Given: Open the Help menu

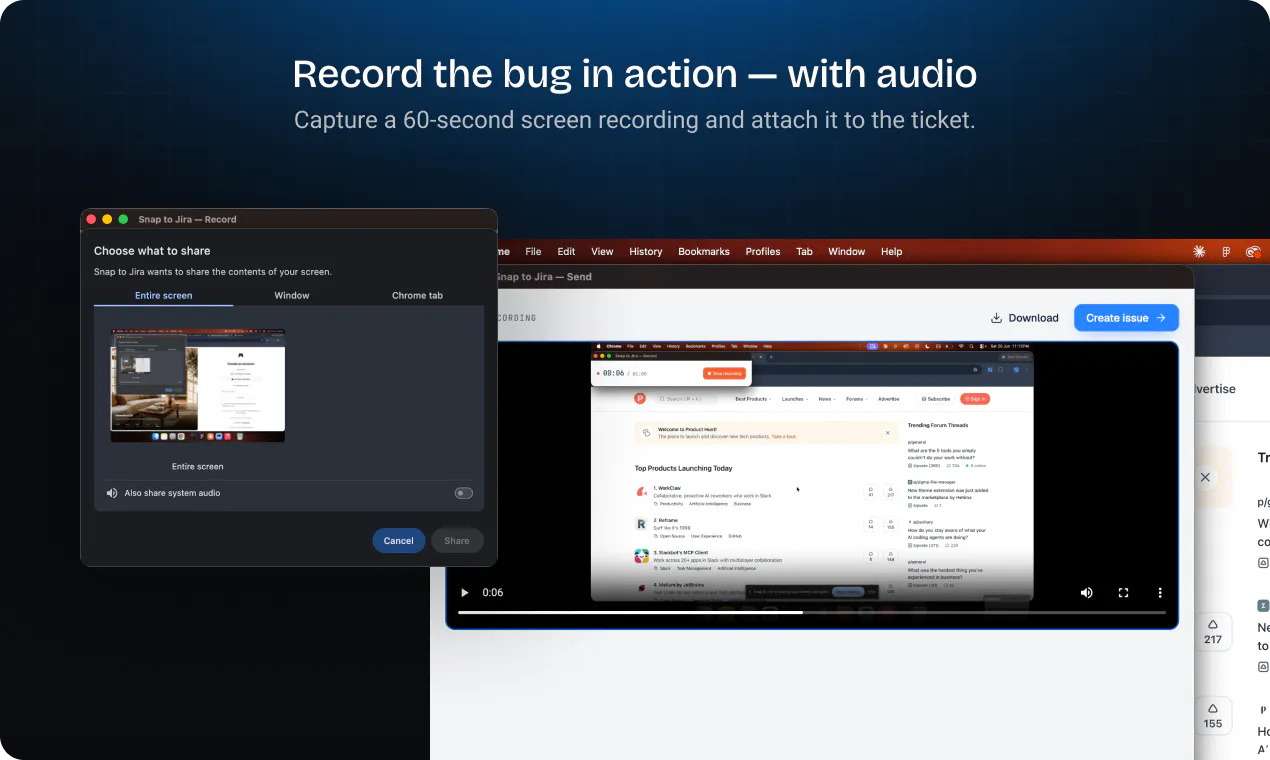Looking at the screenshot, I should point(891,252).
